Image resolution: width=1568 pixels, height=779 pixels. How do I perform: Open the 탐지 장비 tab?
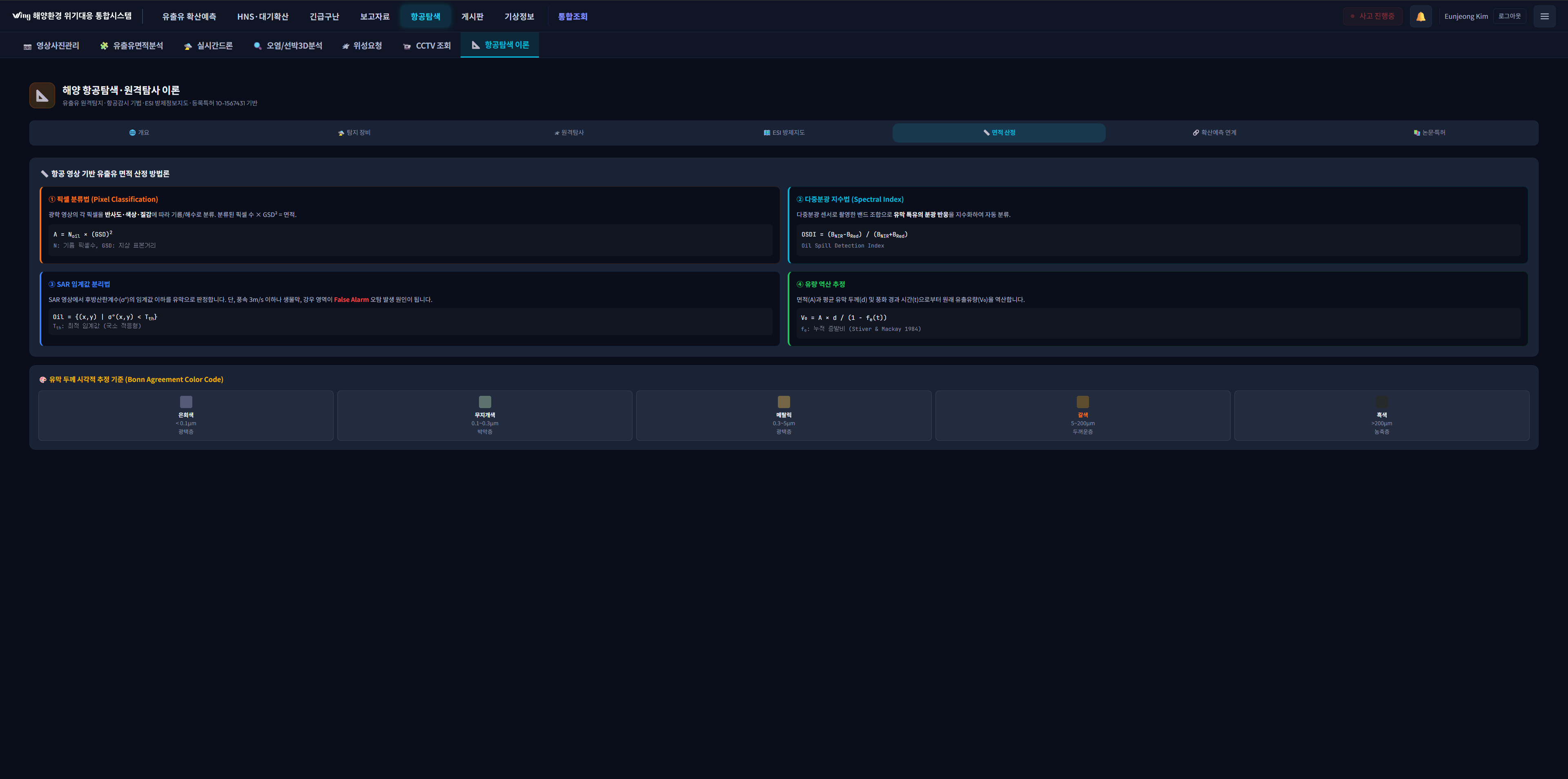pos(354,133)
